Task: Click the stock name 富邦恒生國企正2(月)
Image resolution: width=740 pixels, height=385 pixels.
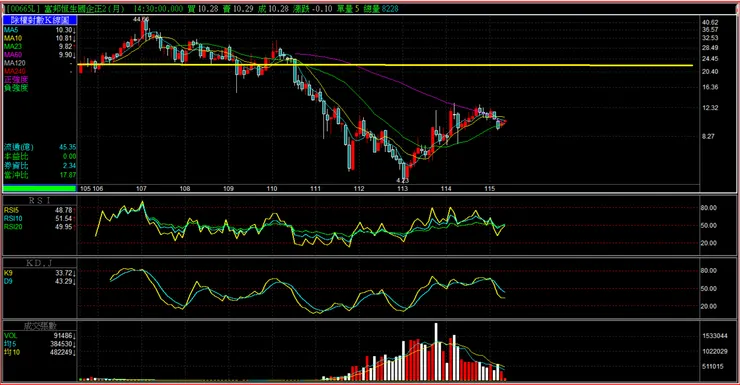Action: (84, 8)
